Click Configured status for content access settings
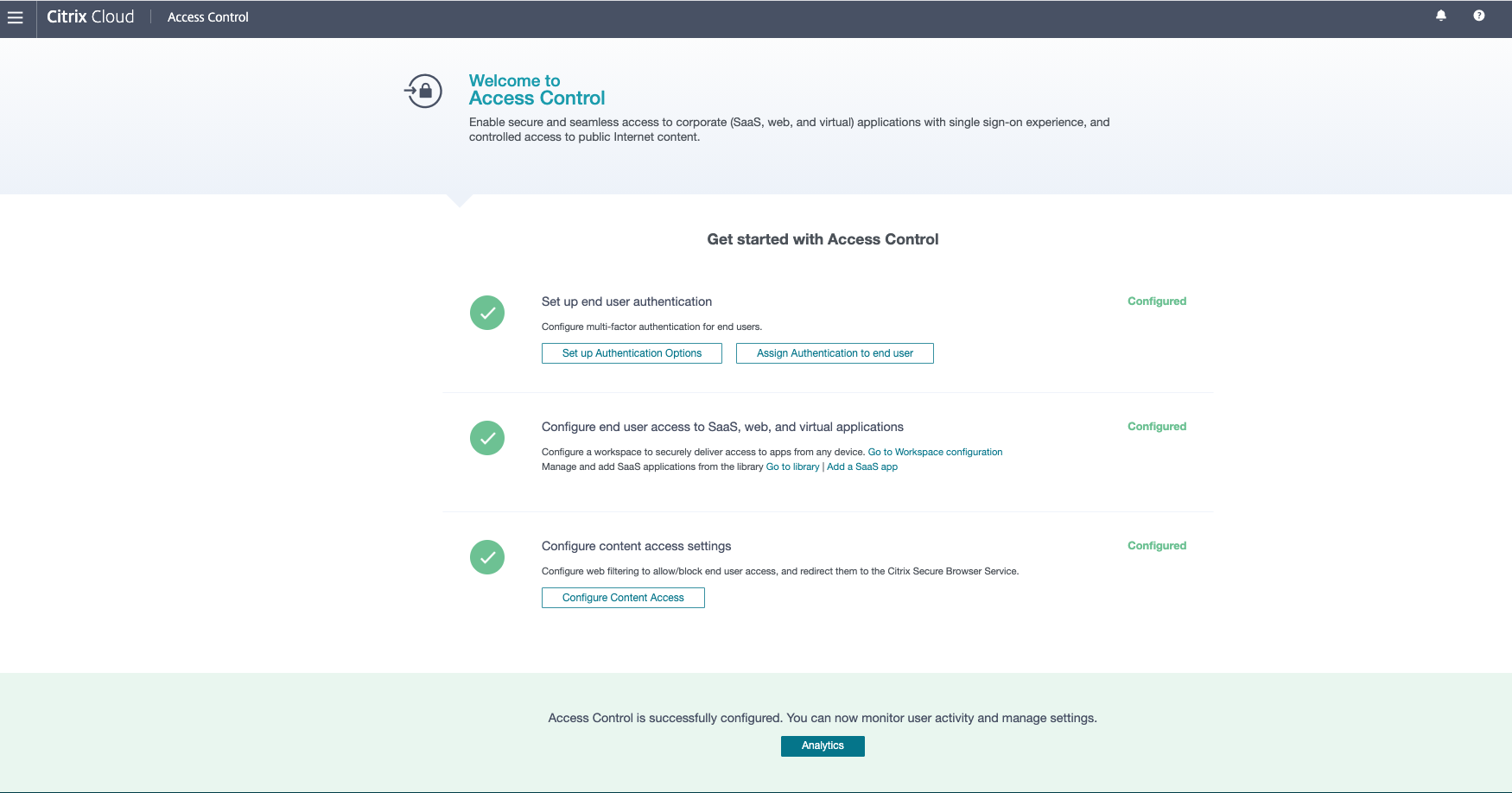The image size is (1512, 793). tap(1157, 546)
